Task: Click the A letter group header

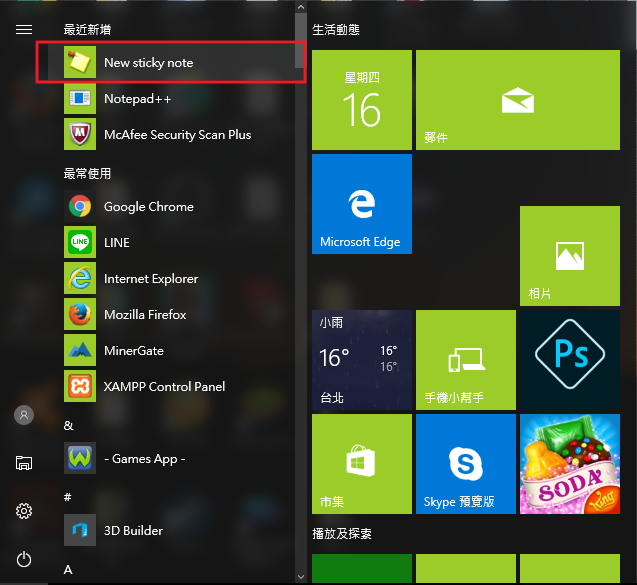Action: coord(68,570)
